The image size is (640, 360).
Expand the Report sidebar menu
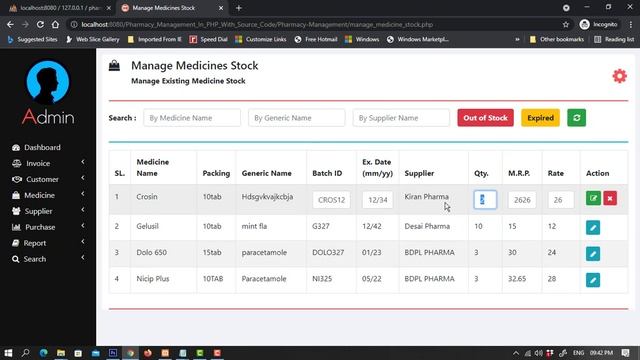tap(48, 243)
